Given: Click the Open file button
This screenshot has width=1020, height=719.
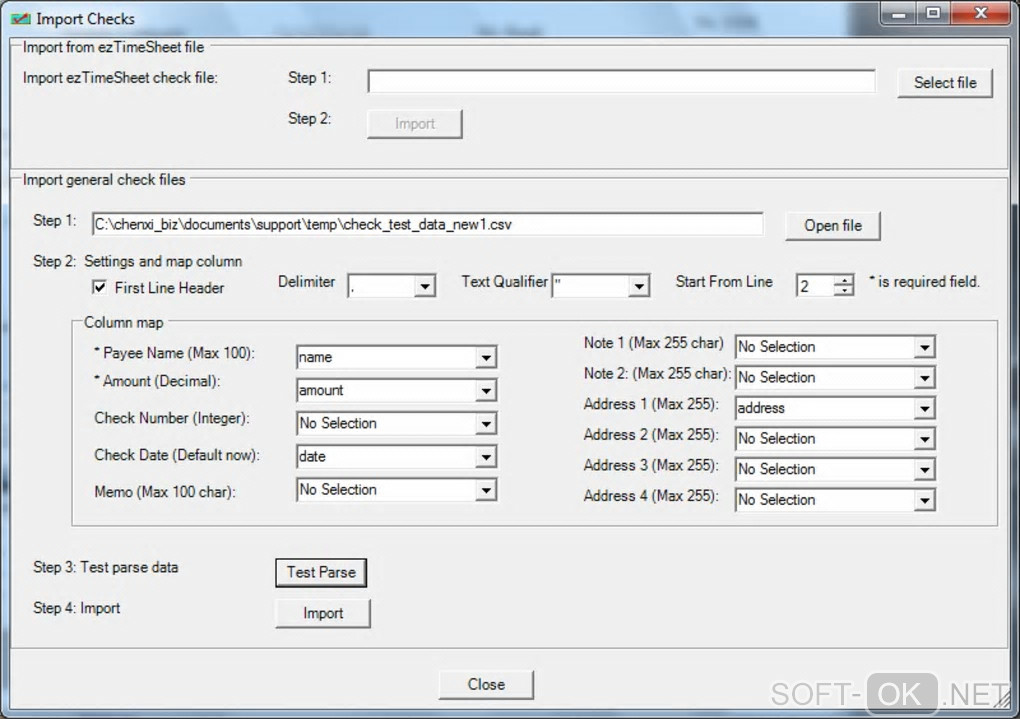Looking at the screenshot, I should (x=833, y=226).
